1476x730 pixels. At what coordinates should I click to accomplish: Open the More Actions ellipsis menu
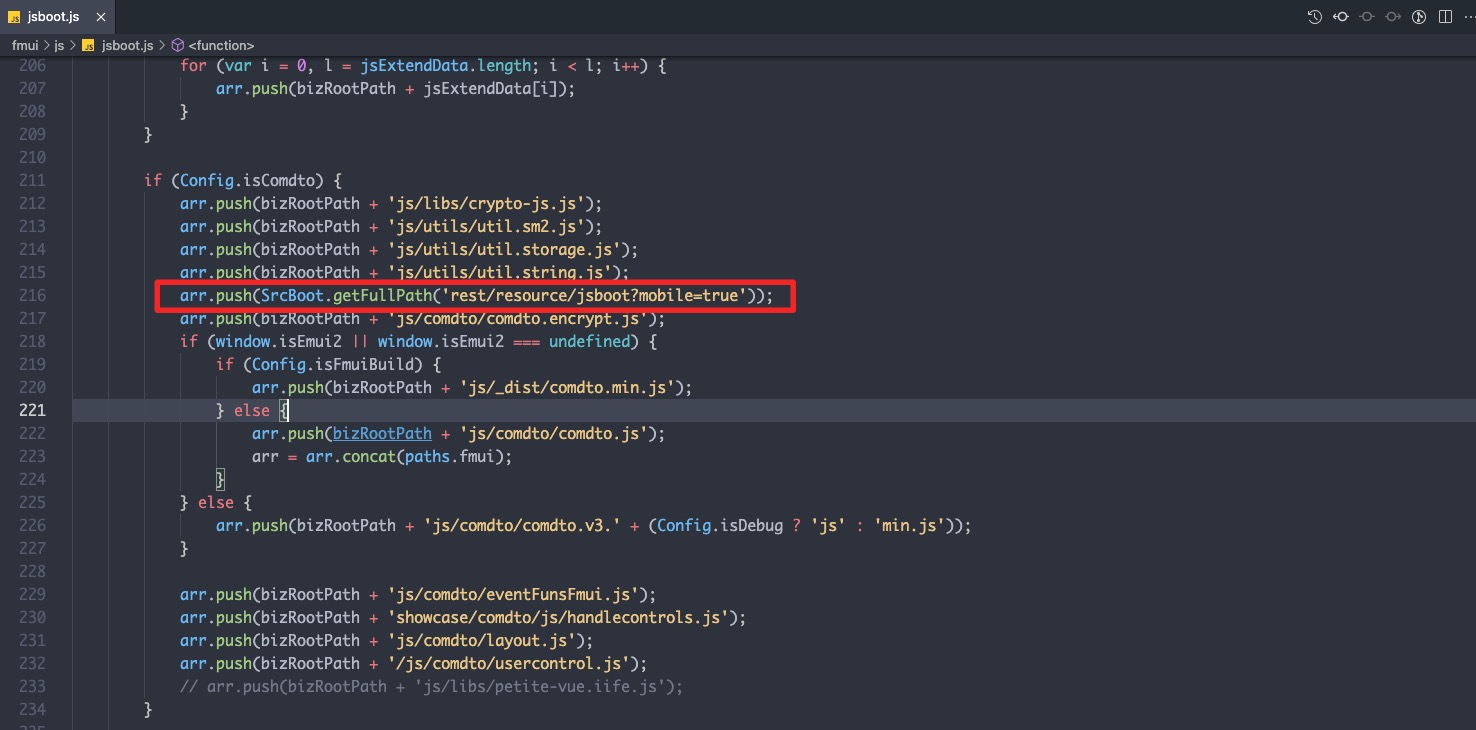(1469, 17)
